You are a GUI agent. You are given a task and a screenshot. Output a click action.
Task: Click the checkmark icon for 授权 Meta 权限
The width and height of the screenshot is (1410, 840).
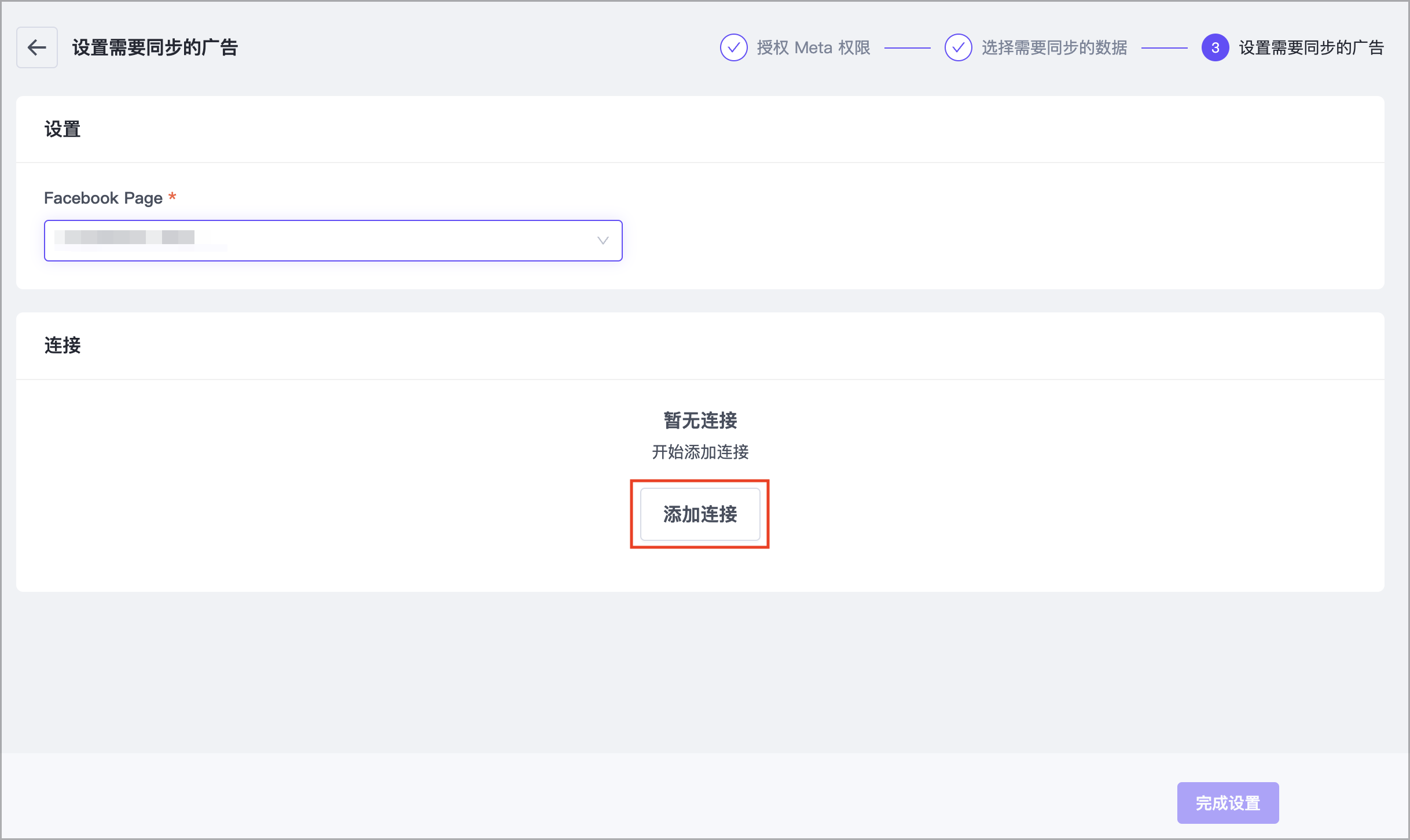[x=733, y=47]
